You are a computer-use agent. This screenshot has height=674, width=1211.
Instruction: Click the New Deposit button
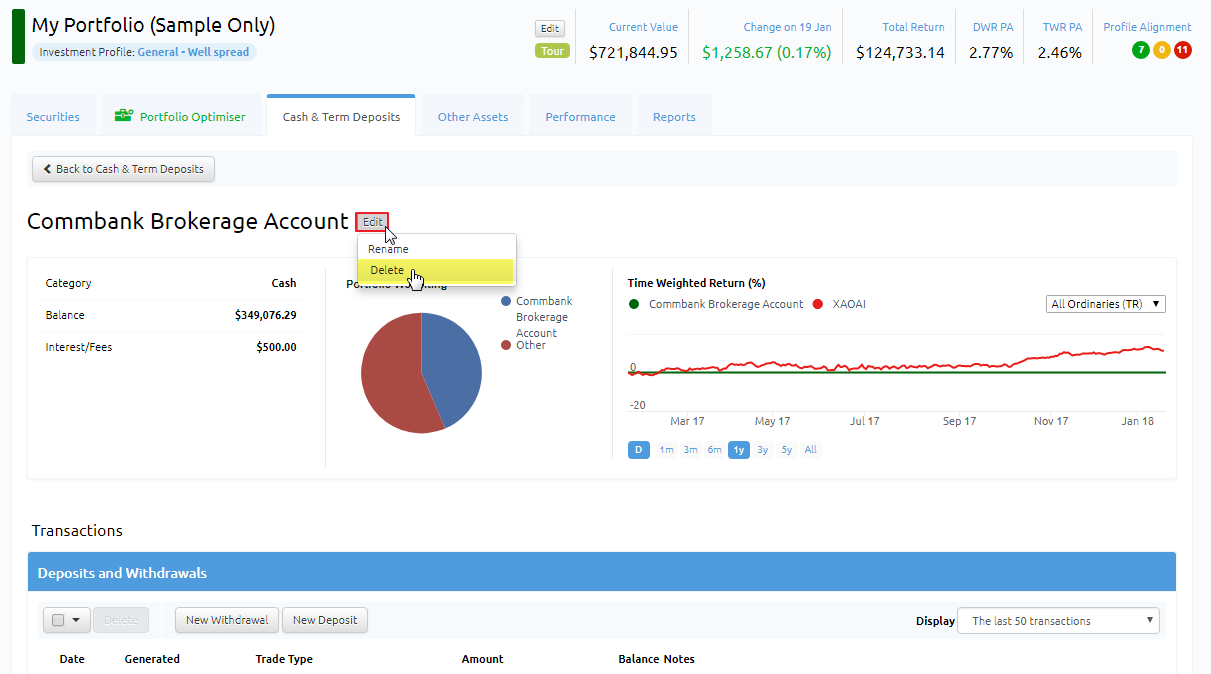click(x=325, y=620)
